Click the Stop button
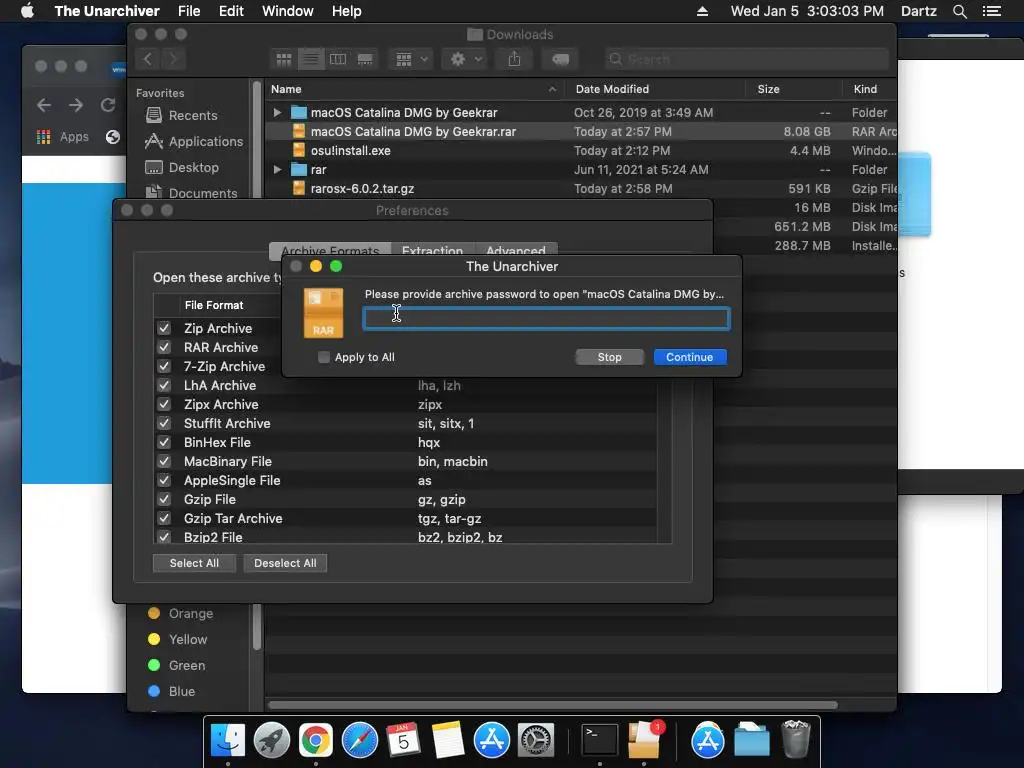Viewport: 1024px width, 768px height. pos(609,357)
